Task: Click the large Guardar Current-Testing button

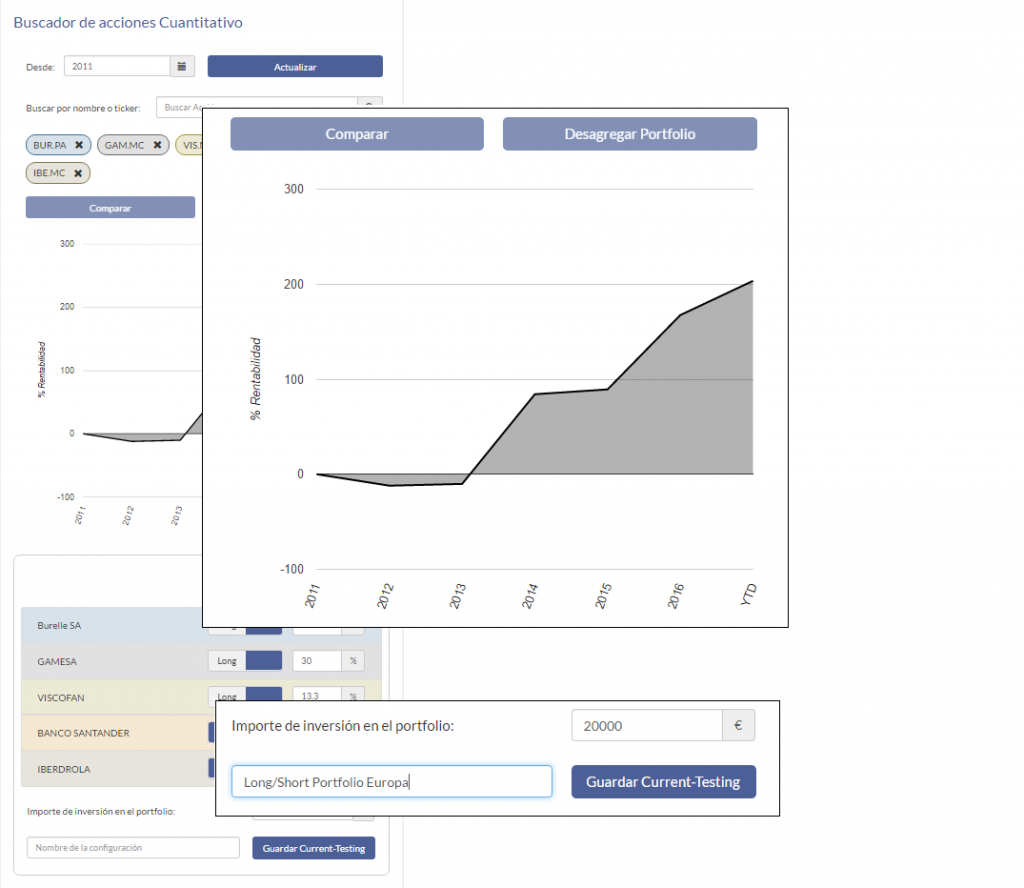Action: click(x=663, y=782)
